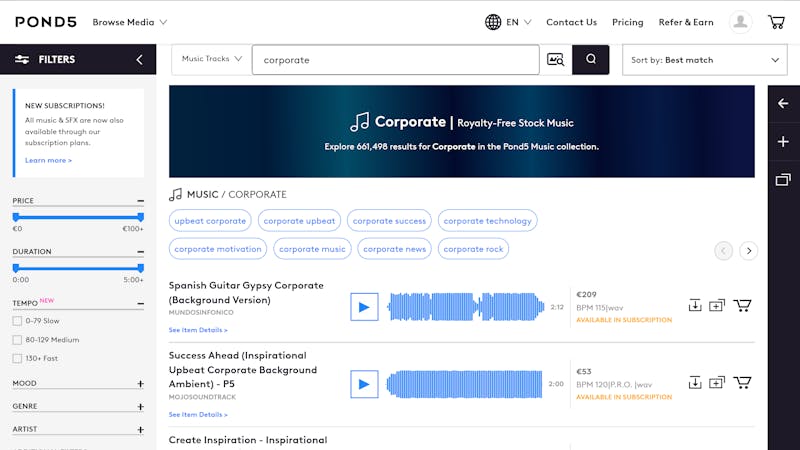800x450 pixels.
Task: Open Music Tracks media type dropdown
Action: [x=211, y=59]
